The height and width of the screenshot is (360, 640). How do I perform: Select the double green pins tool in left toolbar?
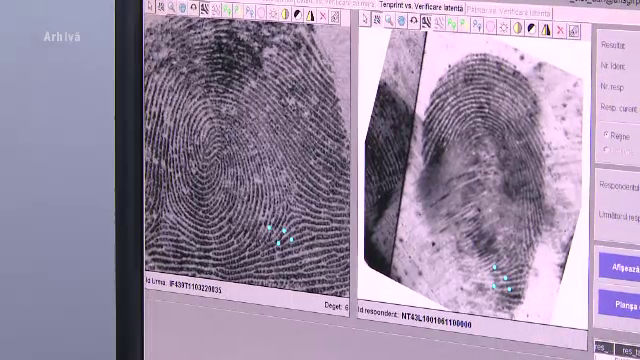coord(227,10)
